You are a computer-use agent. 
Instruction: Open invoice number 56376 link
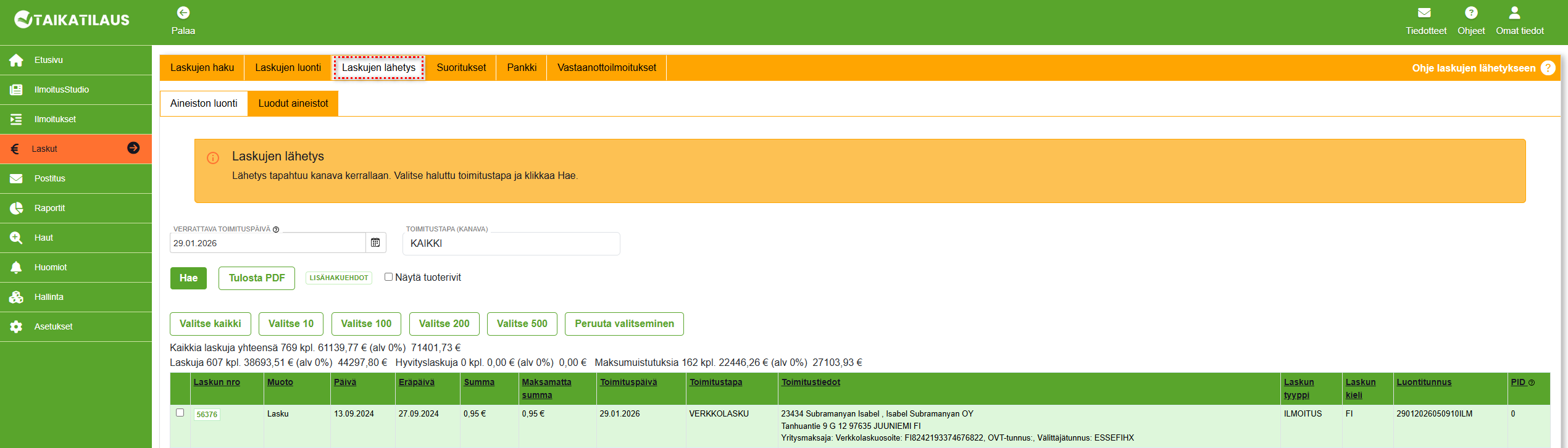point(207,415)
